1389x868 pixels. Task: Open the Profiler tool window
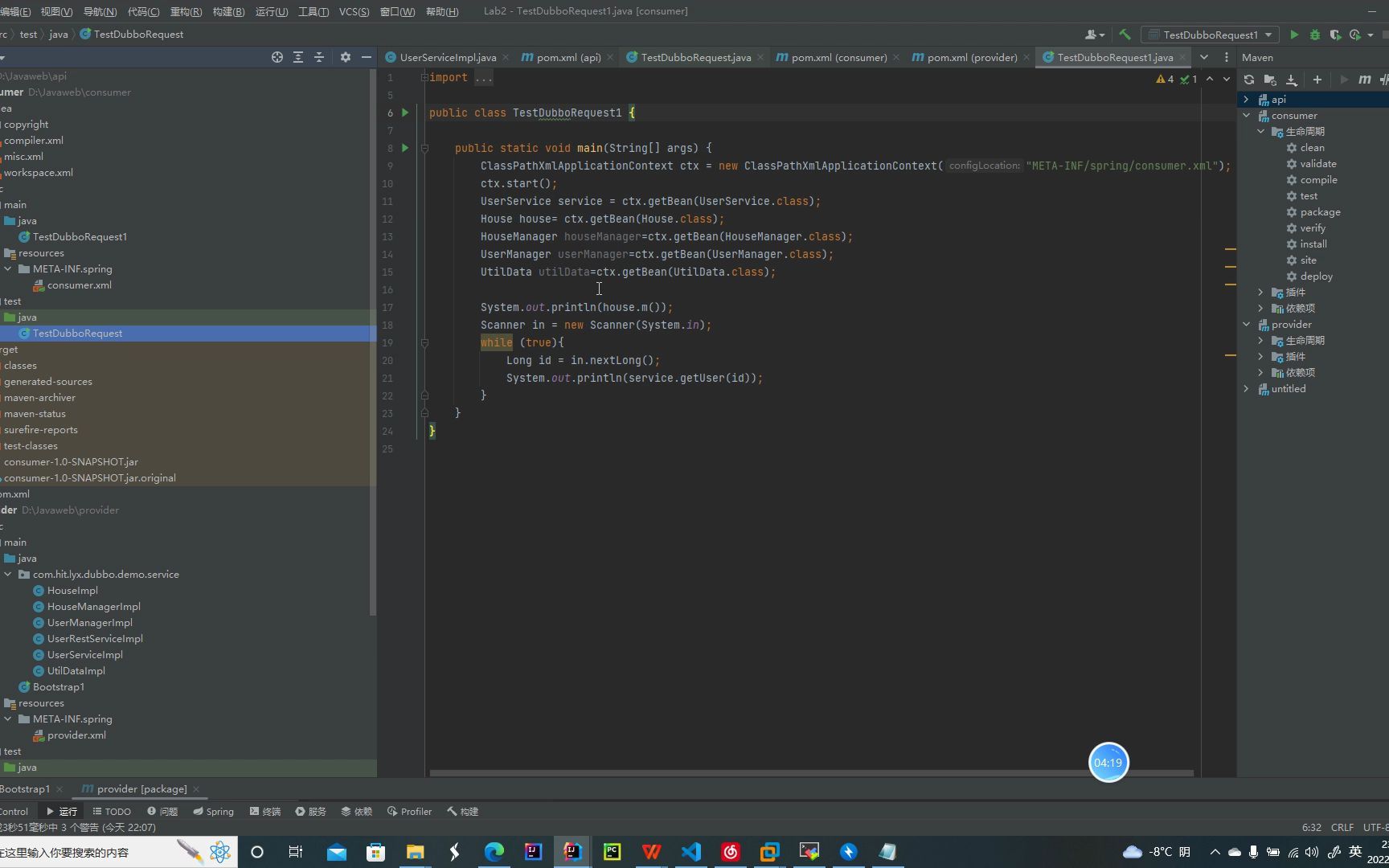409,812
